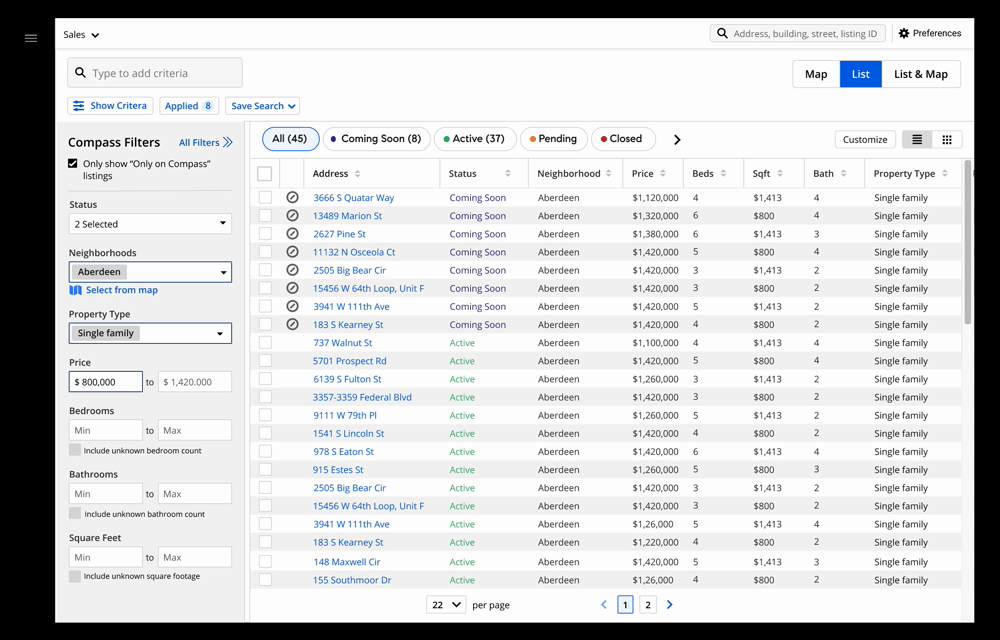Open the 5701 Prospect Rd listing link
The height and width of the screenshot is (640, 1000).
point(349,361)
